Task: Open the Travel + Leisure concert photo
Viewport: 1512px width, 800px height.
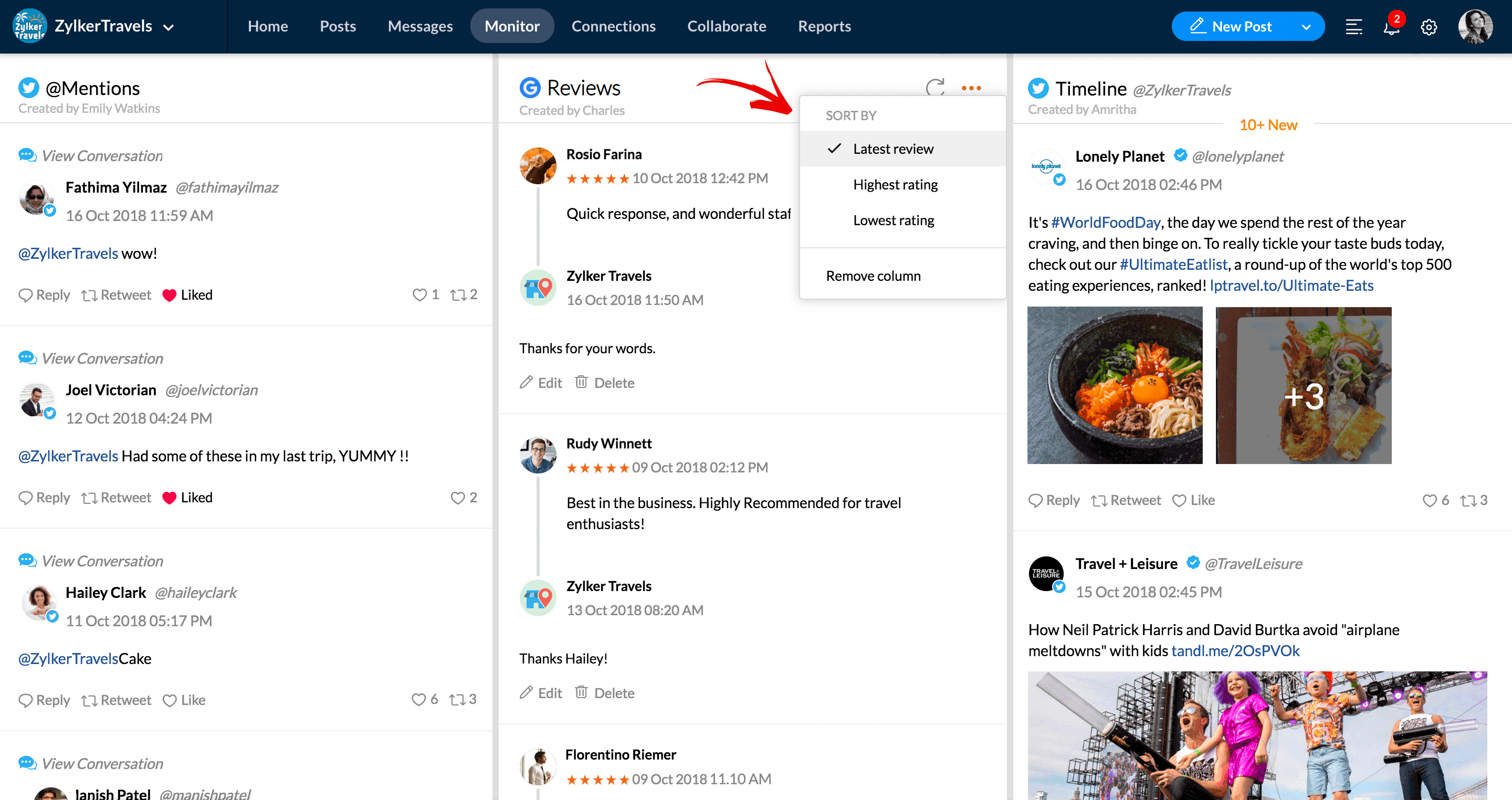Action: click(1257, 735)
